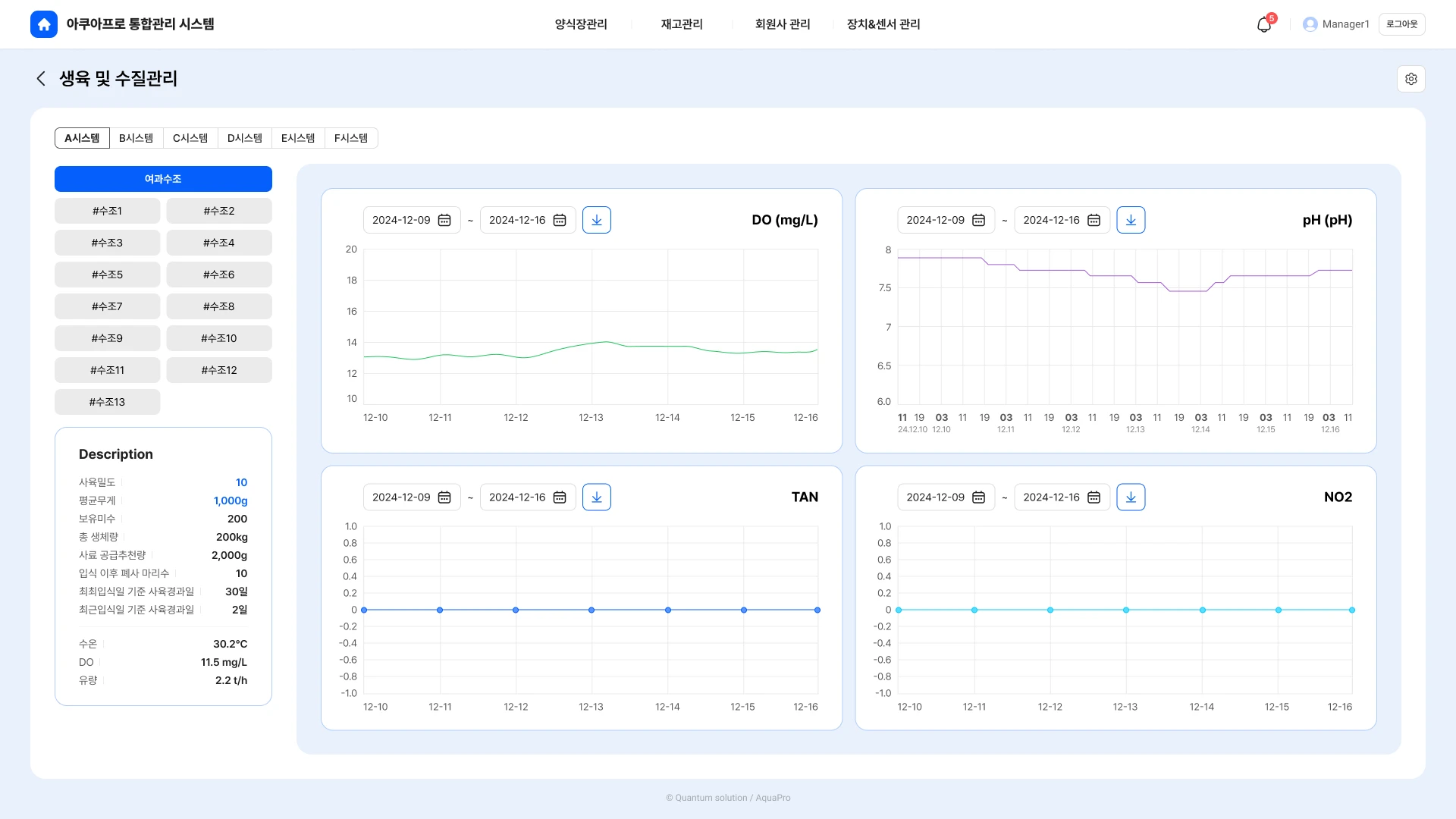Open the 회원사 관리 menu
This screenshot has width=1456, height=819.
click(783, 24)
